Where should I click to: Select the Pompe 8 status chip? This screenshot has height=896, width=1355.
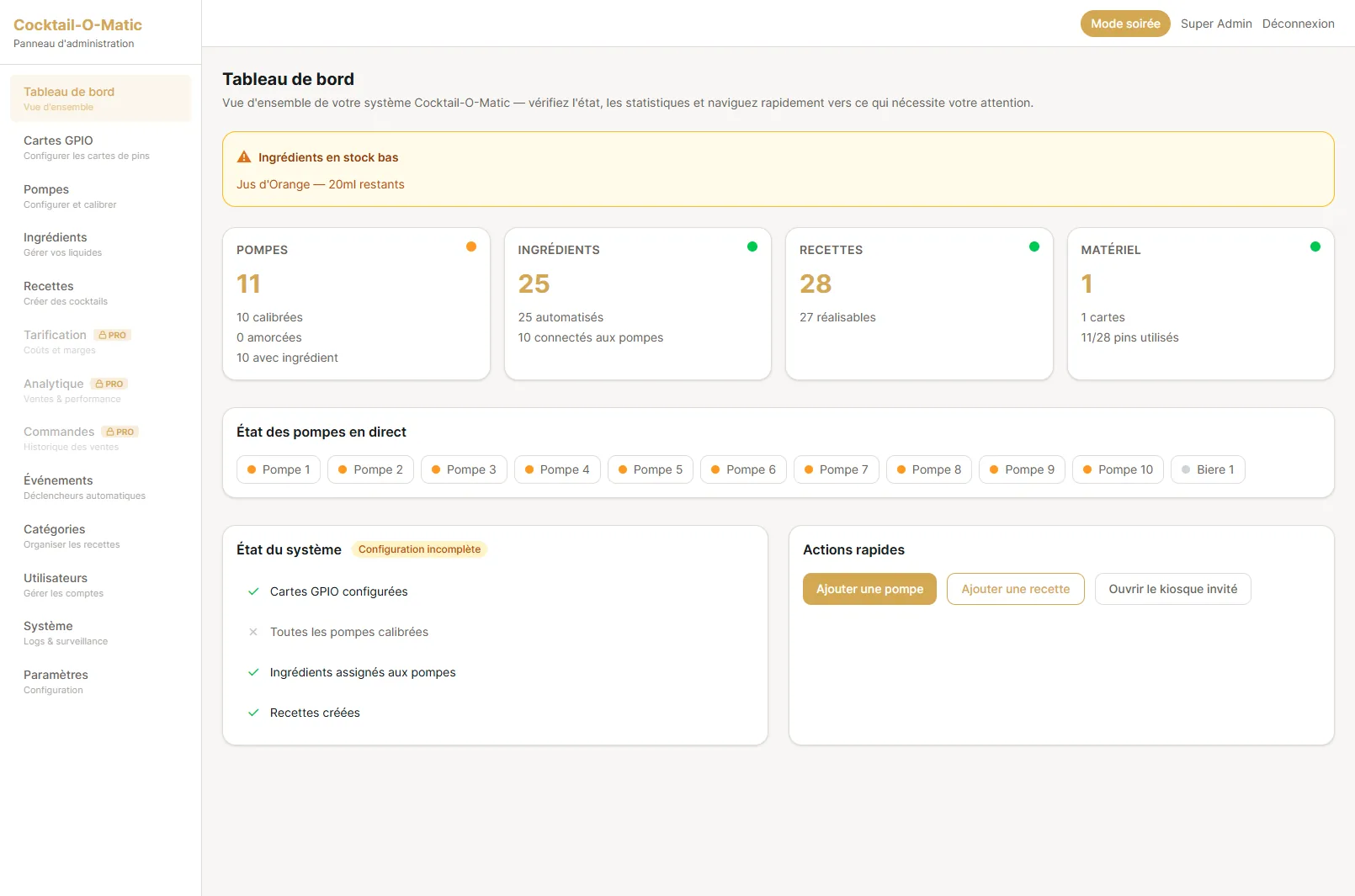(x=929, y=469)
